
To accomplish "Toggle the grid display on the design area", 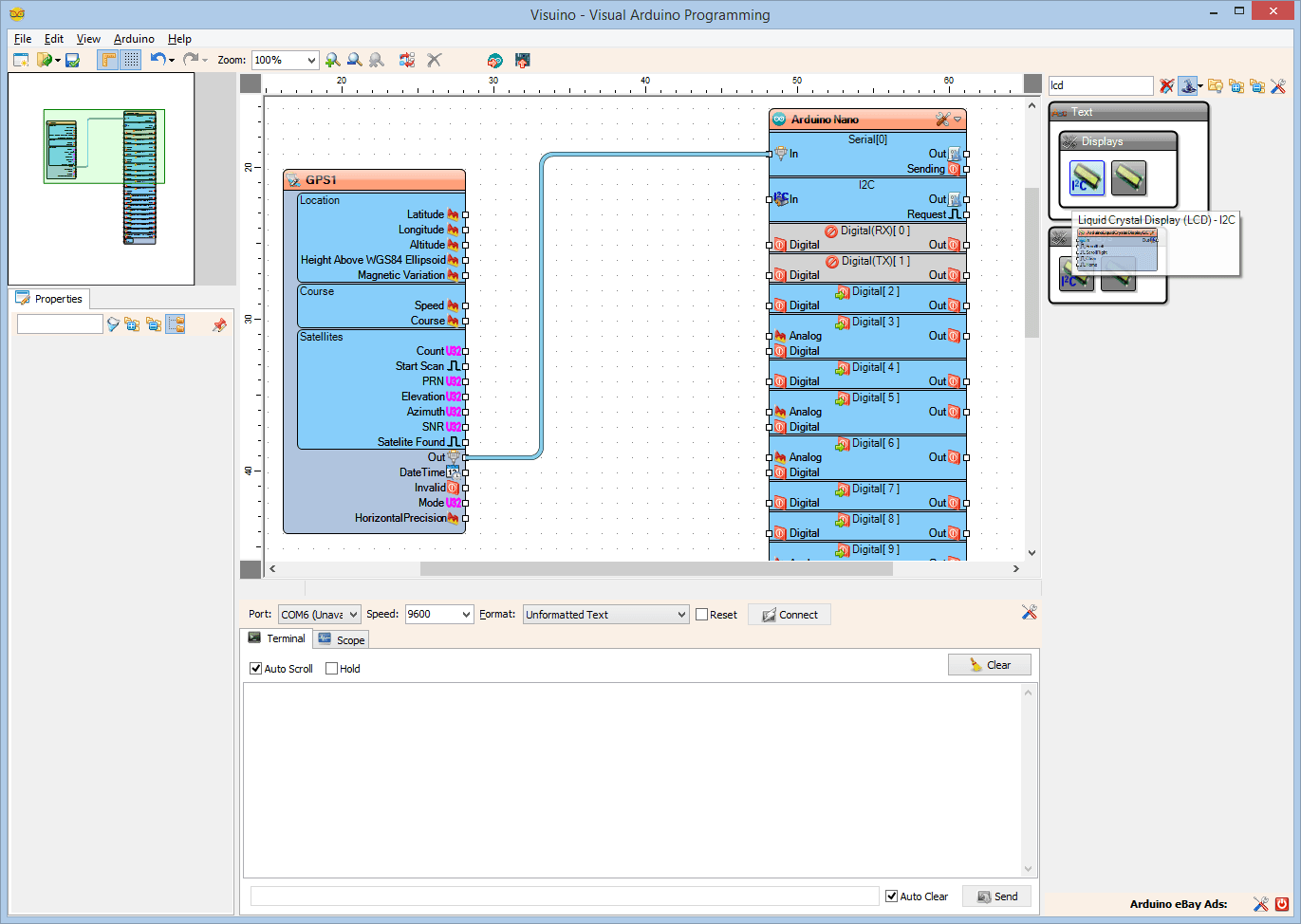I will [x=130, y=59].
